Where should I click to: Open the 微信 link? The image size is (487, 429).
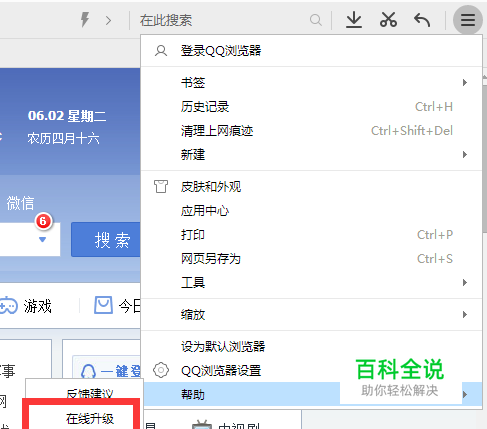(20, 203)
